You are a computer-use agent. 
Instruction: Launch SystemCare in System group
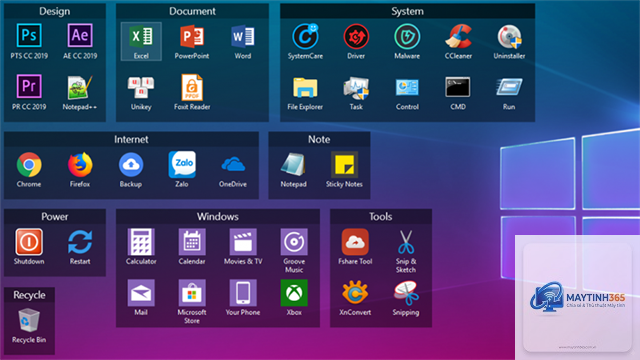(x=305, y=37)
